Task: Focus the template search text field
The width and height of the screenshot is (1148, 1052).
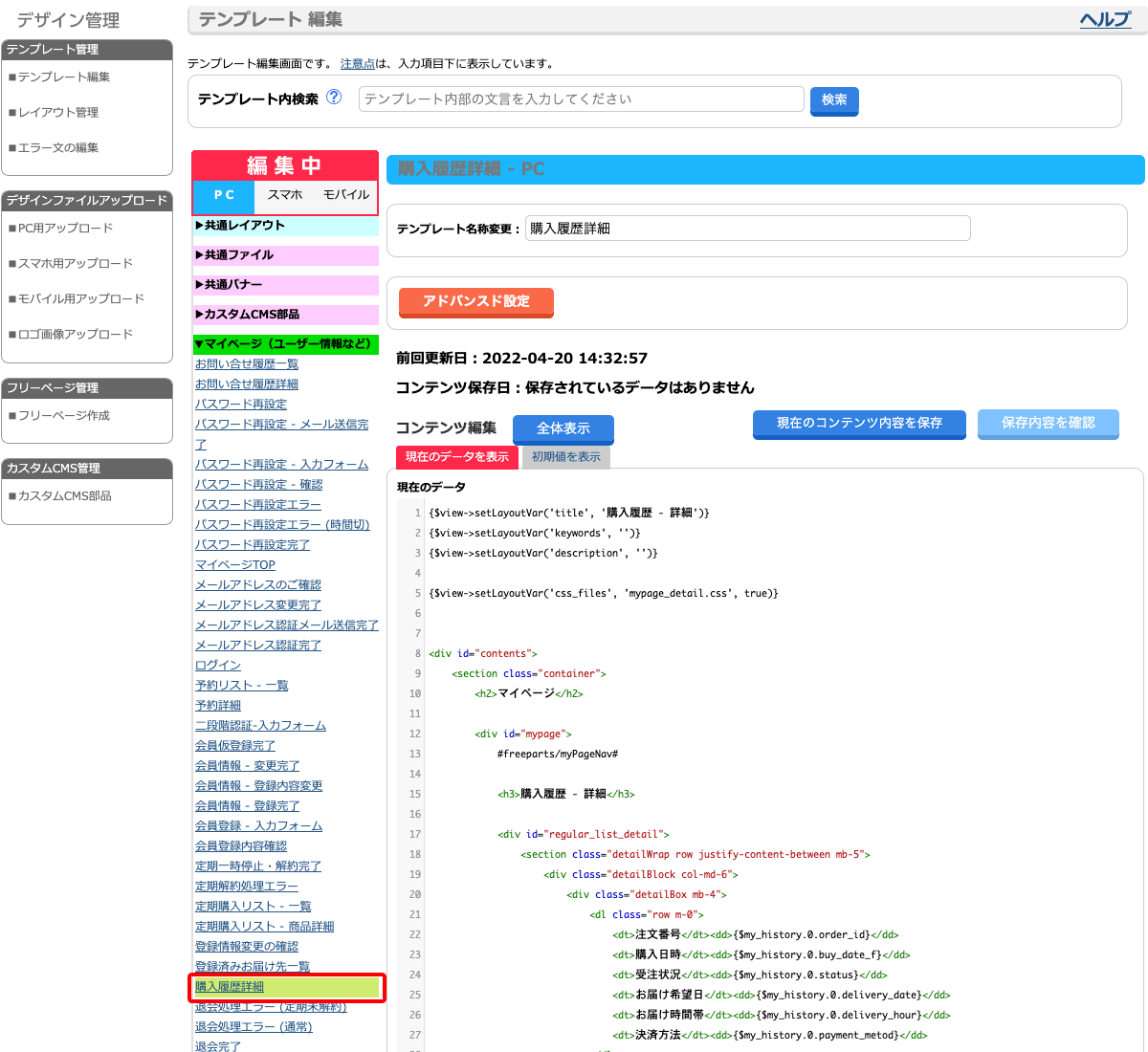Action: (581, 99)
